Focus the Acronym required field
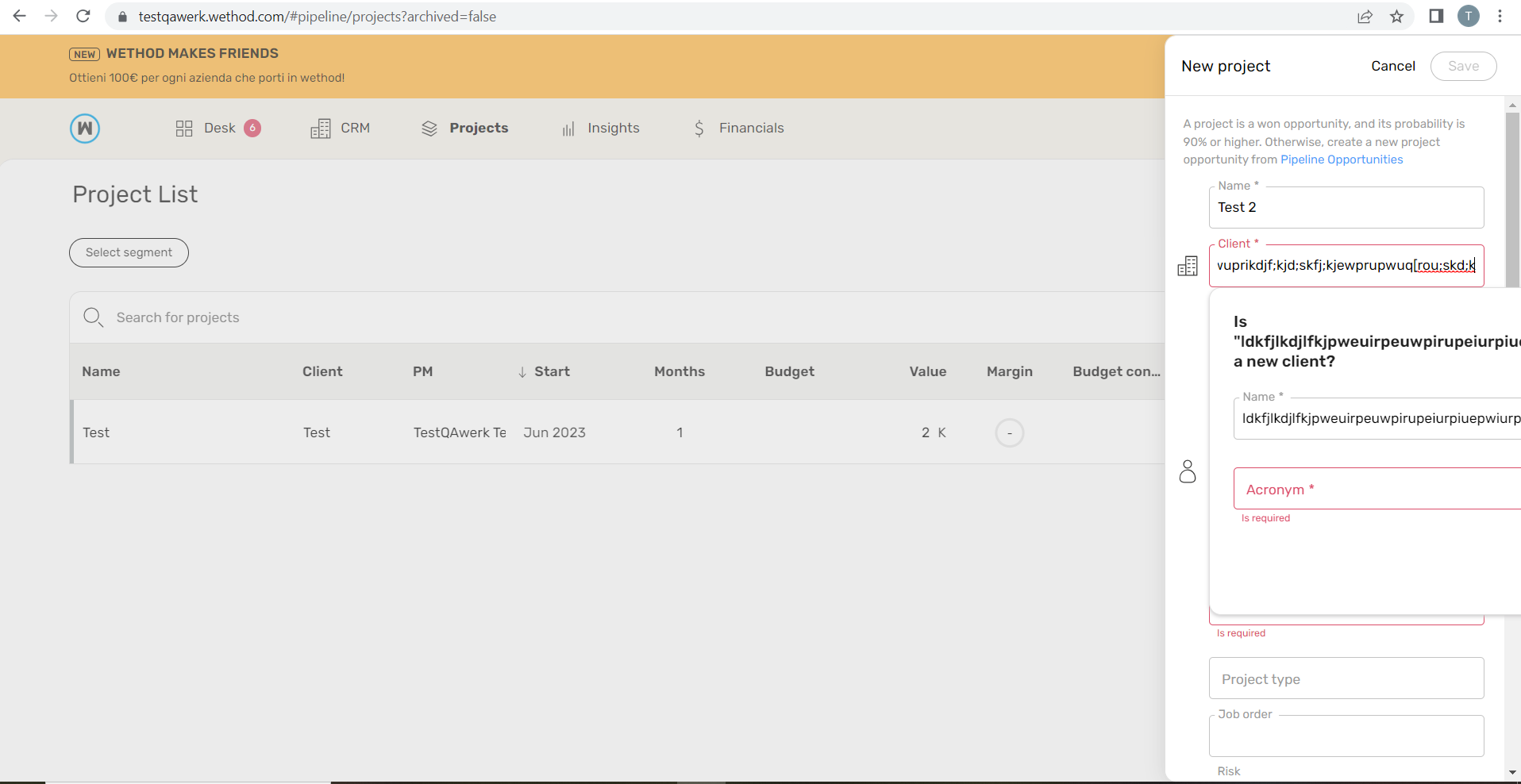The image size is (1521, 784). (1377, 489)
